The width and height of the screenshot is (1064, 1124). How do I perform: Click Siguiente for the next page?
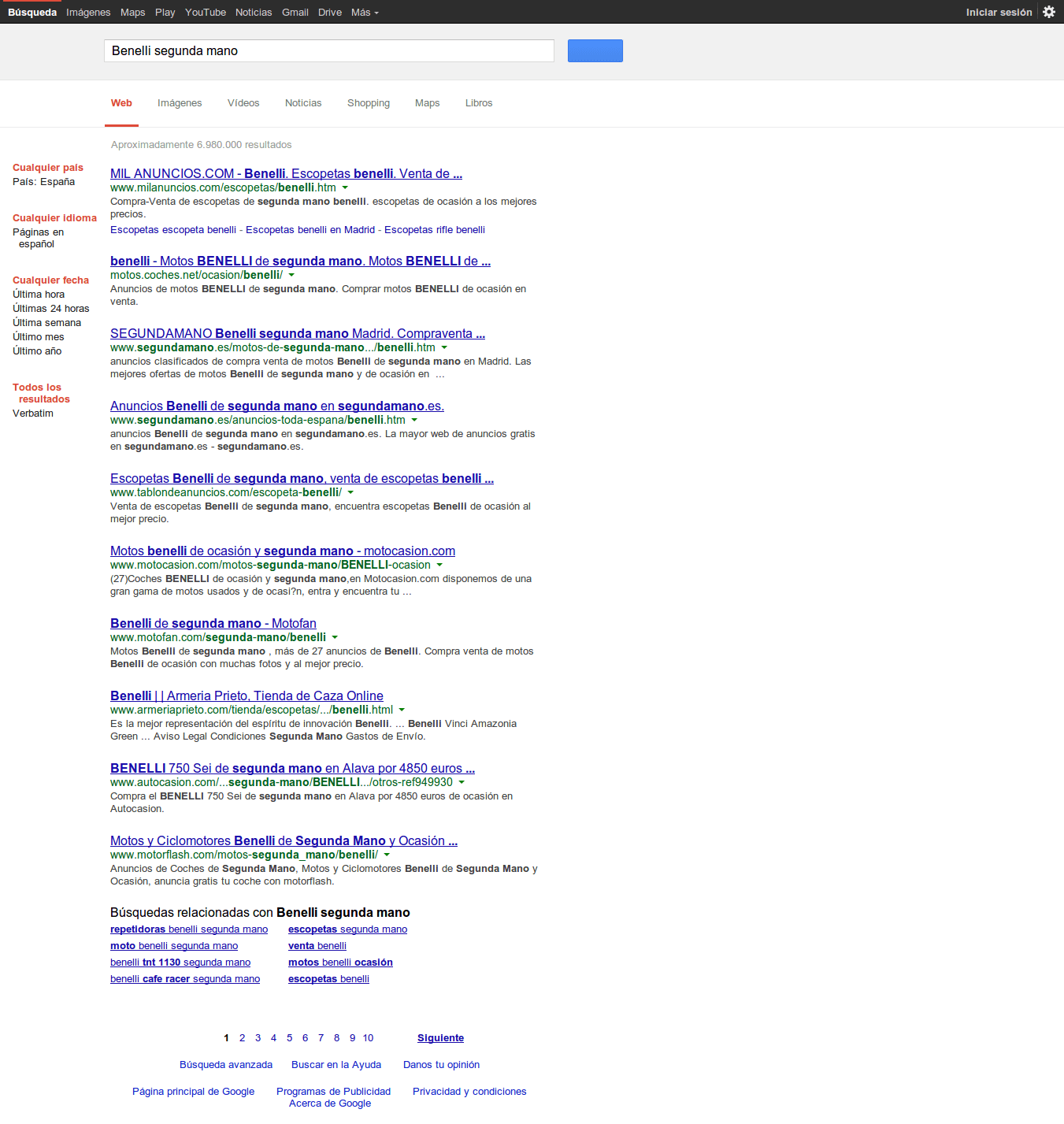(x=440, y=1038)
